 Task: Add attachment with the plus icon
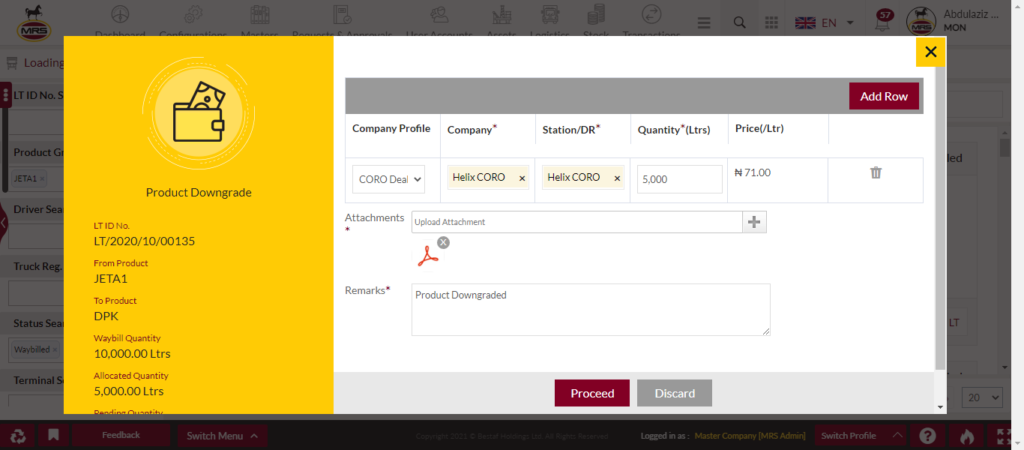pos(754,222)
